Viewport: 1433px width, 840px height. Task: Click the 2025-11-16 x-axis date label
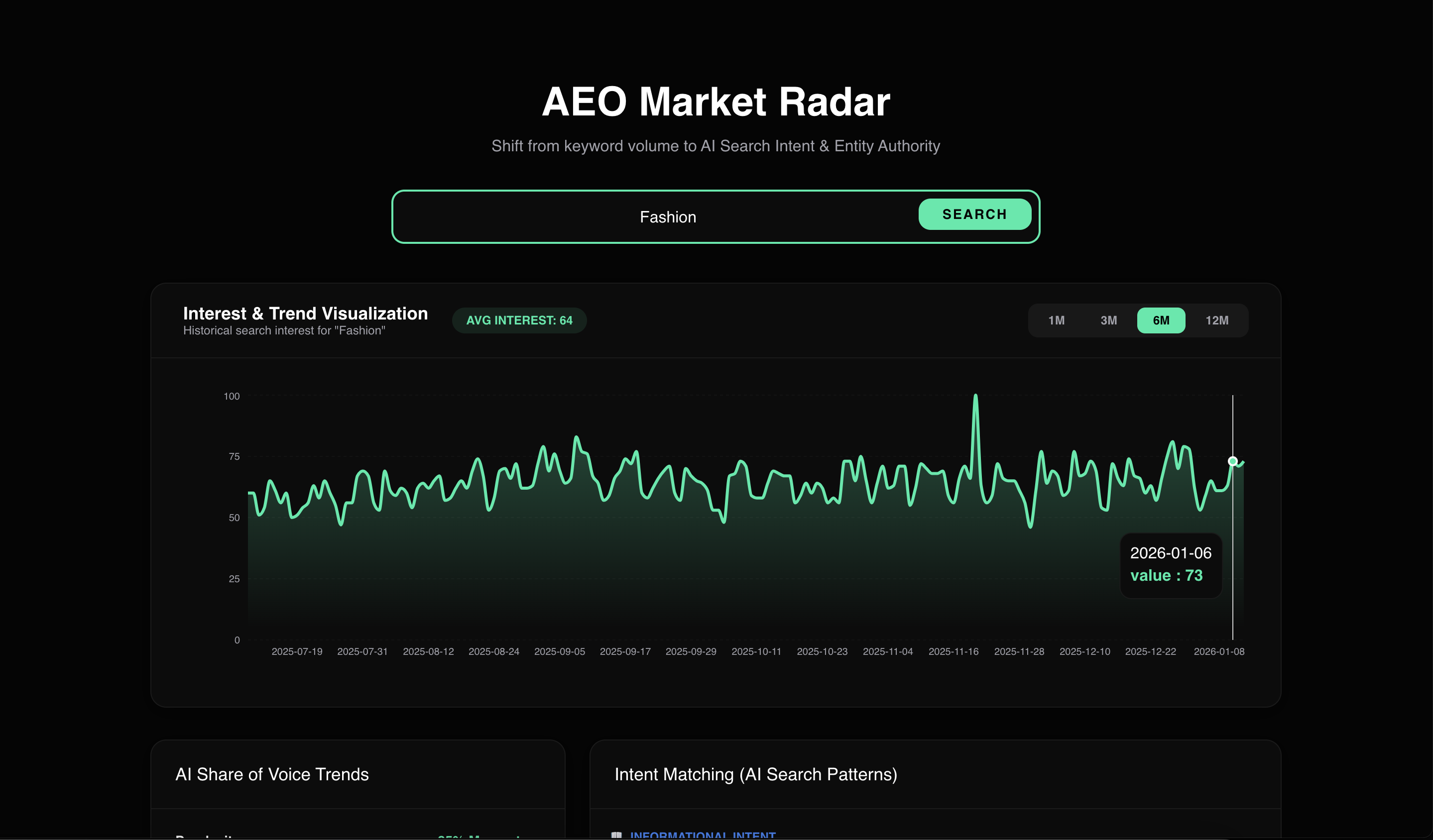point(953,651)
